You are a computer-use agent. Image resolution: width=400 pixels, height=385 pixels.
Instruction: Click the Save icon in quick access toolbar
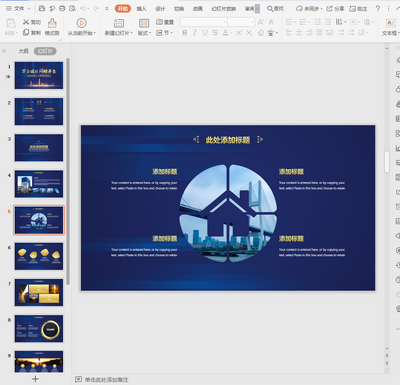tap(42, 8)
